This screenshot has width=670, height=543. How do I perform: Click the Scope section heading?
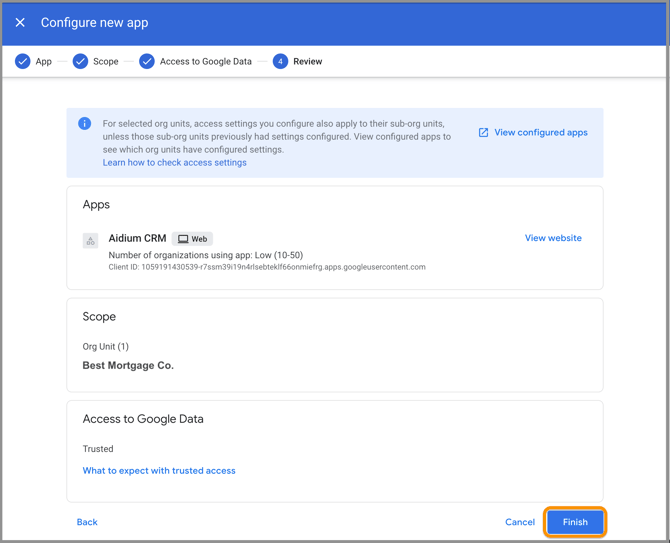[x=99, y=317]
